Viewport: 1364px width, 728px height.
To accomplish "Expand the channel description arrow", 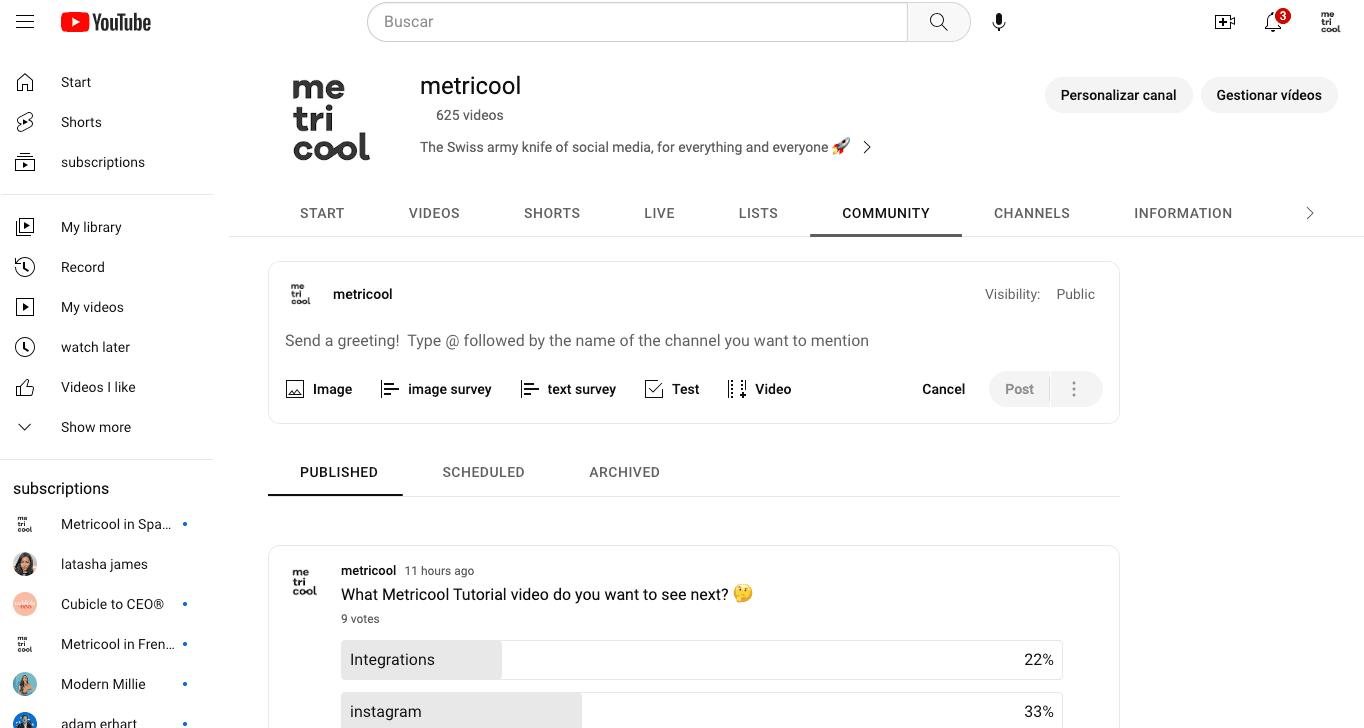I will pyautogui.click(x=867, y=147).
